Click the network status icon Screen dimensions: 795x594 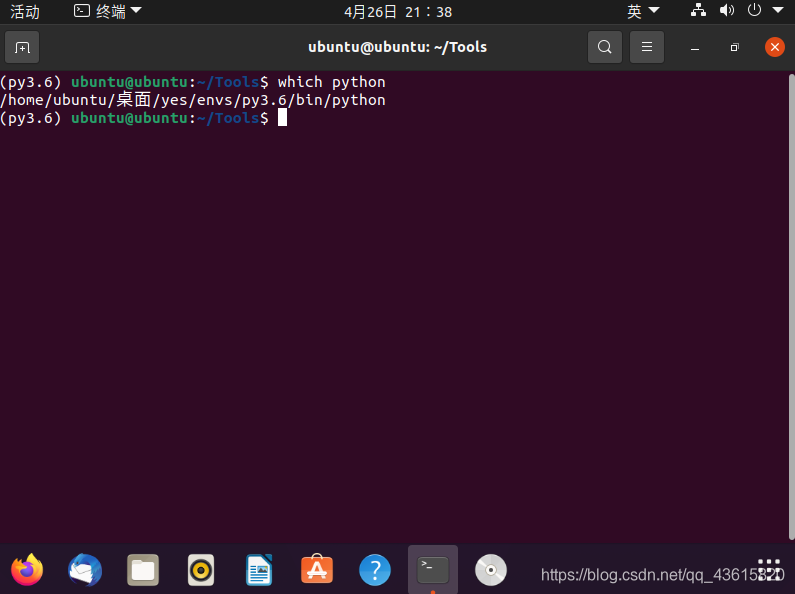[698, 10]
